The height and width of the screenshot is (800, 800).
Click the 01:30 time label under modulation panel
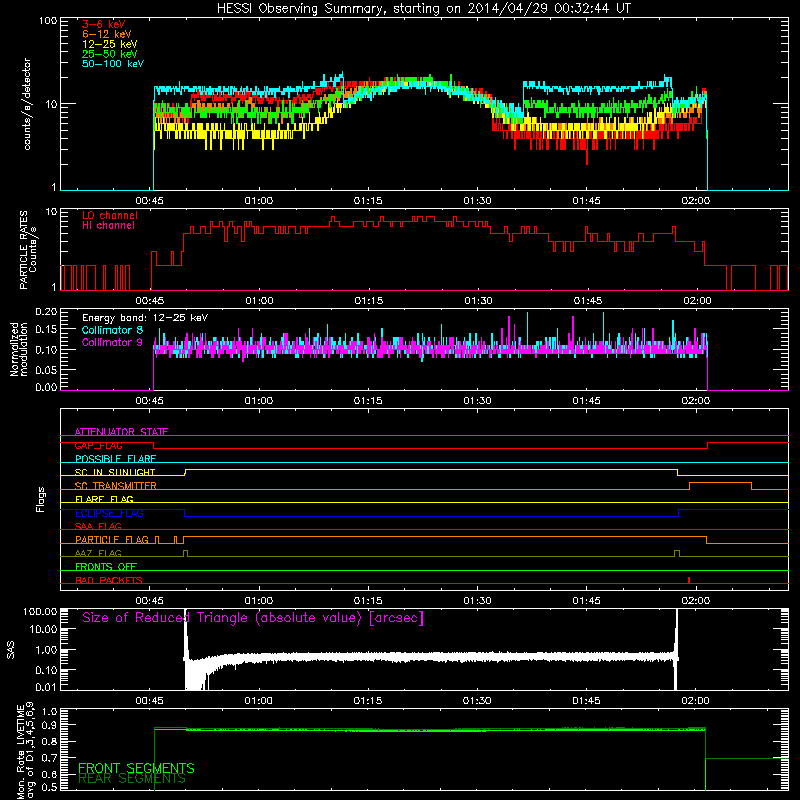[478, 401]
